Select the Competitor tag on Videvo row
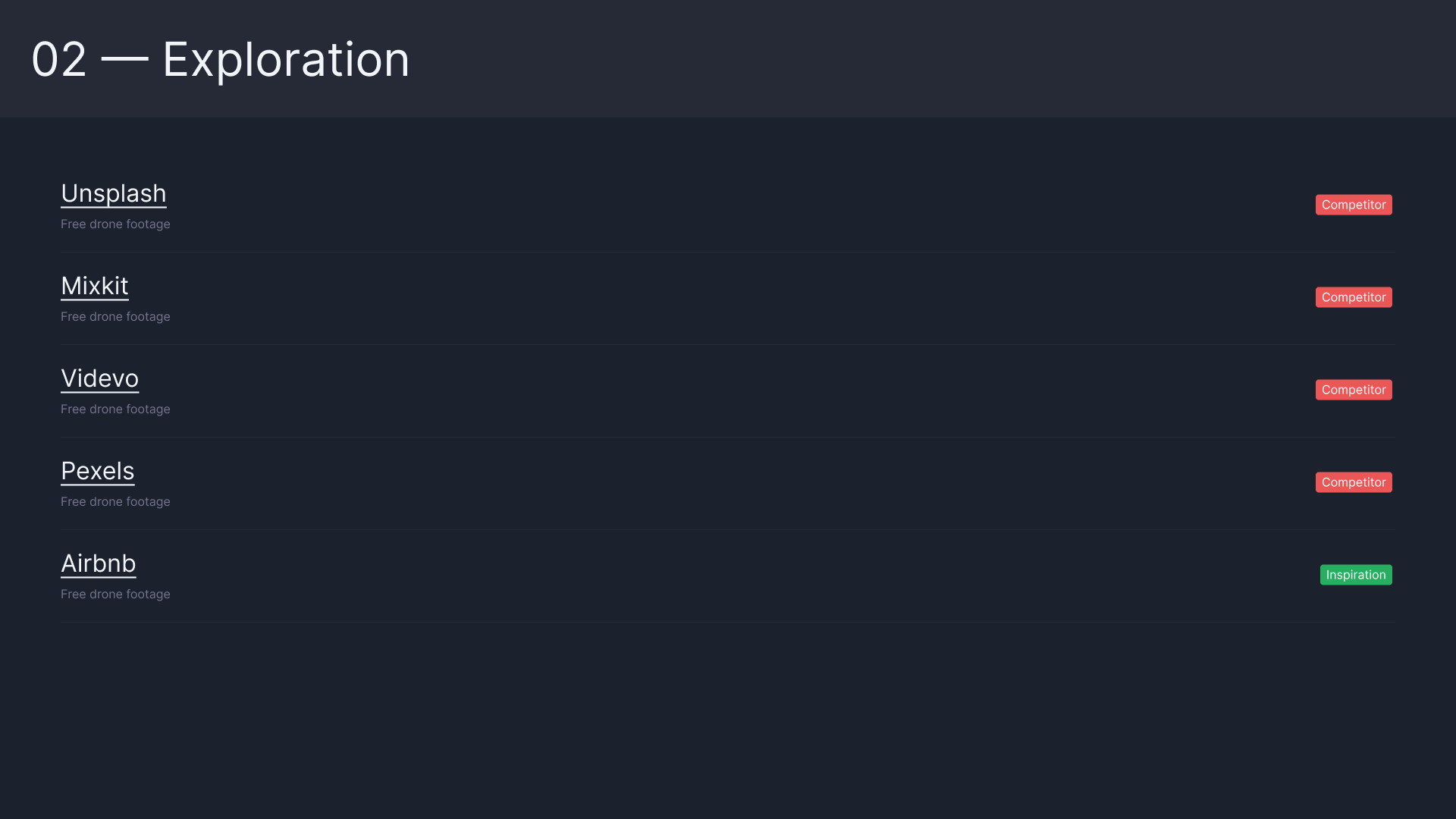 (x=1354, y=390)
